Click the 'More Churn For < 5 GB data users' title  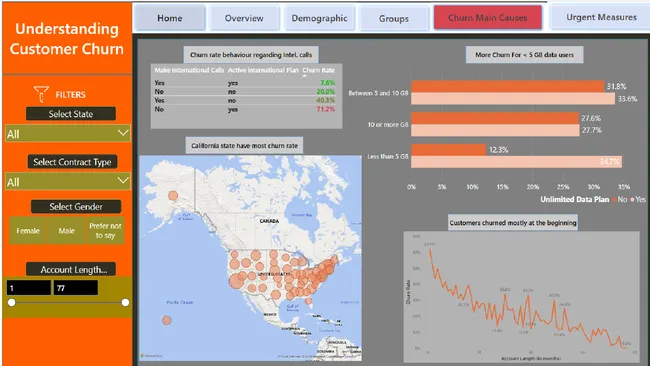click(524, 55)
